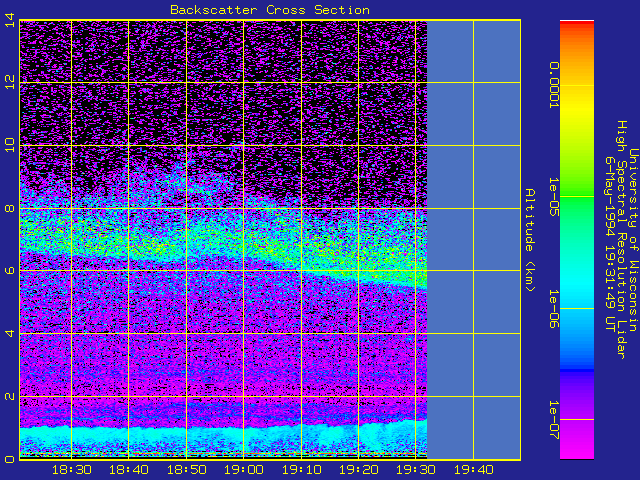
Task: Click the 'Altitude (km)' axis title
Action: click(x=529, y=240)
